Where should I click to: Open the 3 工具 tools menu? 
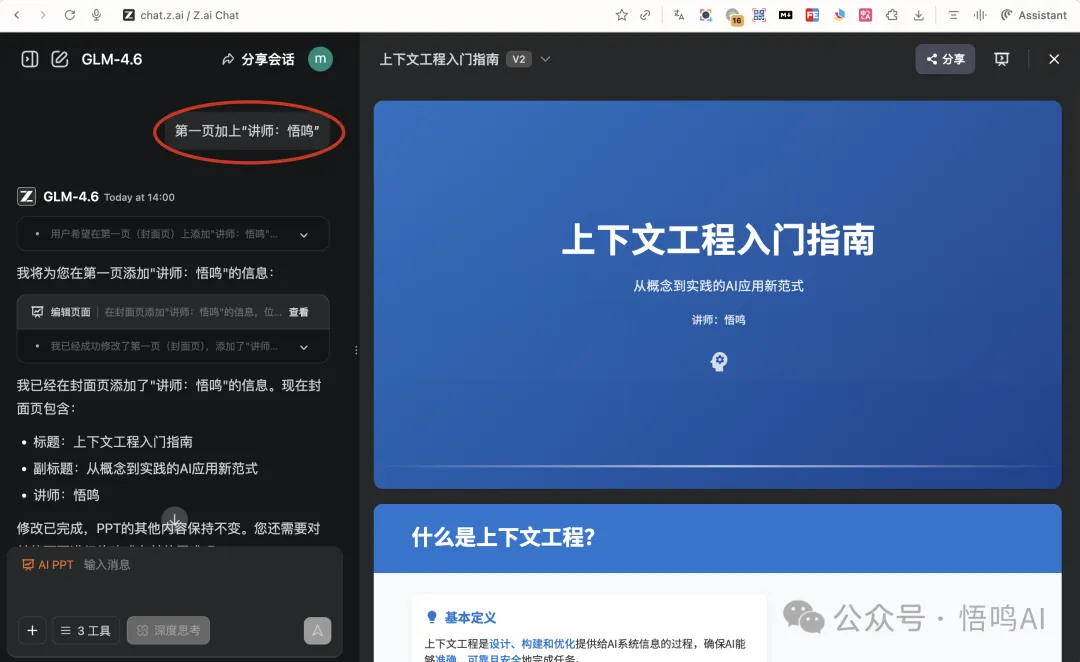click(x=86, y=630)
